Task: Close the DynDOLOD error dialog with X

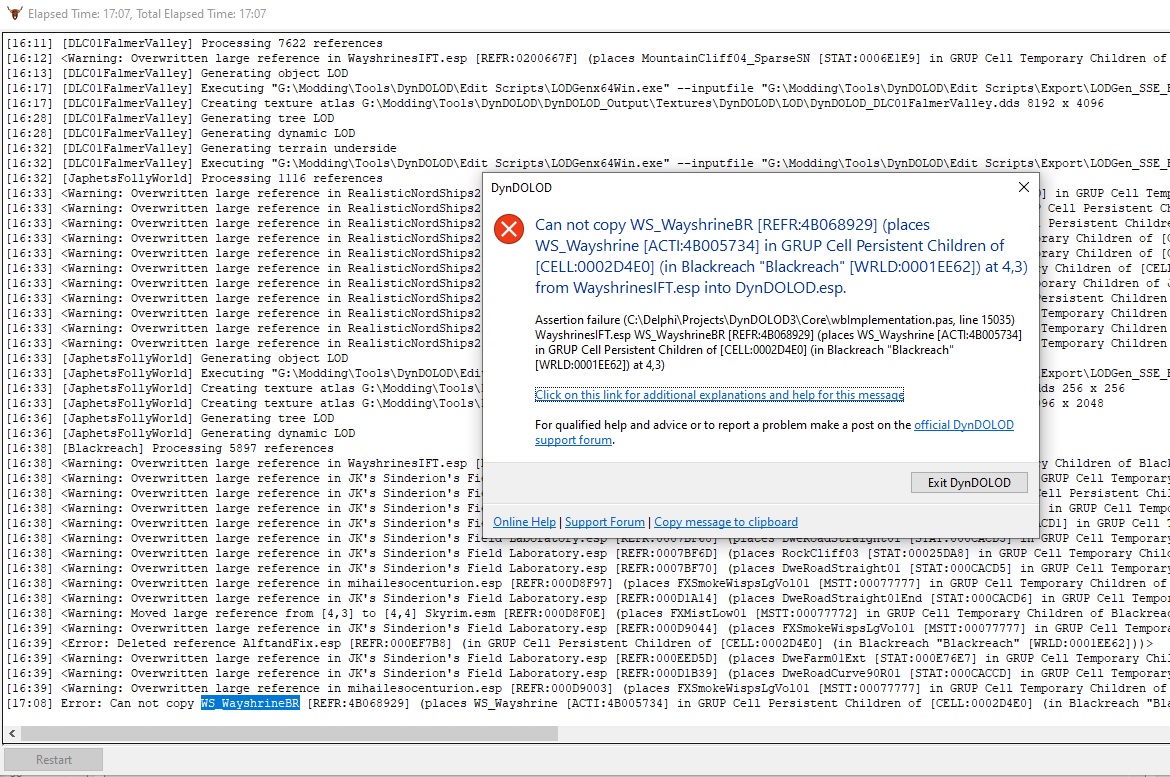Action: coord(1023,187)
